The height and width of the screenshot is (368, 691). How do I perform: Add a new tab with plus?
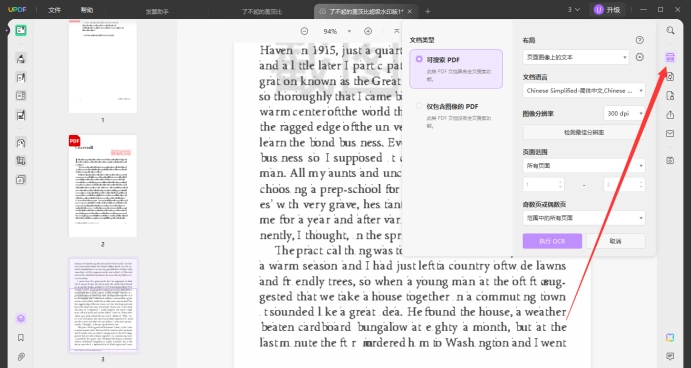coord(427,11)
